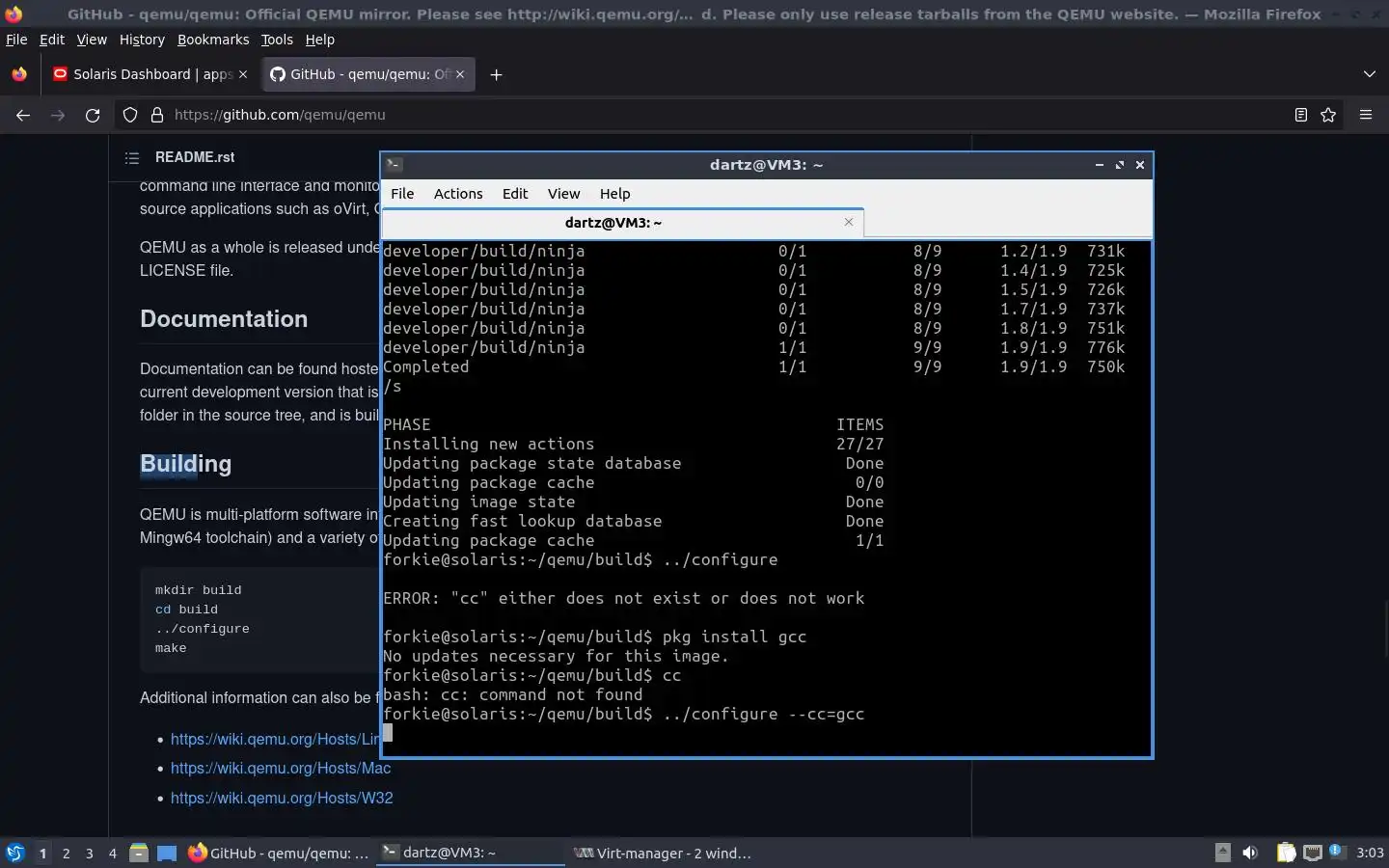Close the GitHub qemu/qemu tab
Image resolution: width=1389 pixels, height=868 pixels.
460,74
